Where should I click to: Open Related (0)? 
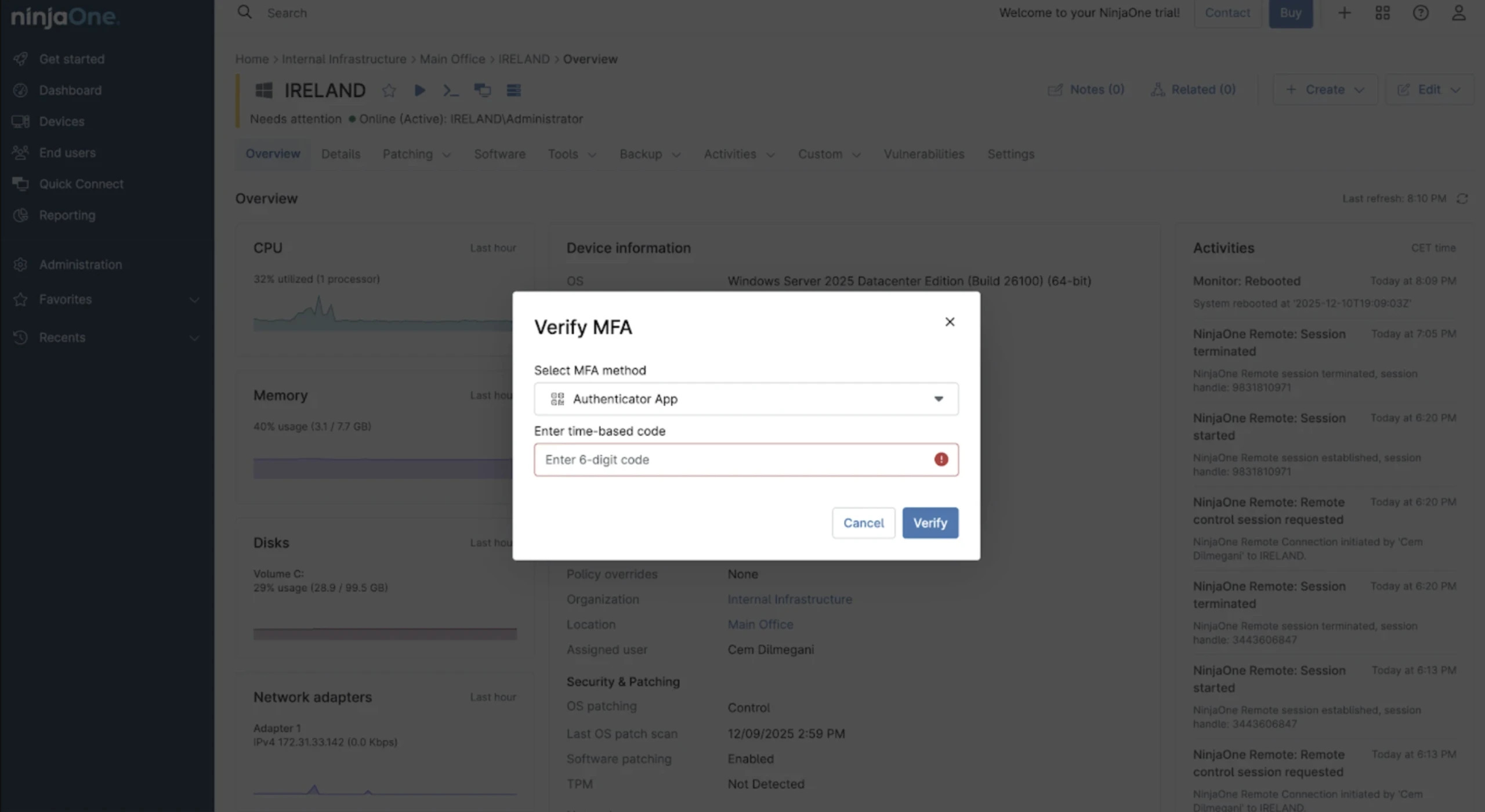[1193, 90]
